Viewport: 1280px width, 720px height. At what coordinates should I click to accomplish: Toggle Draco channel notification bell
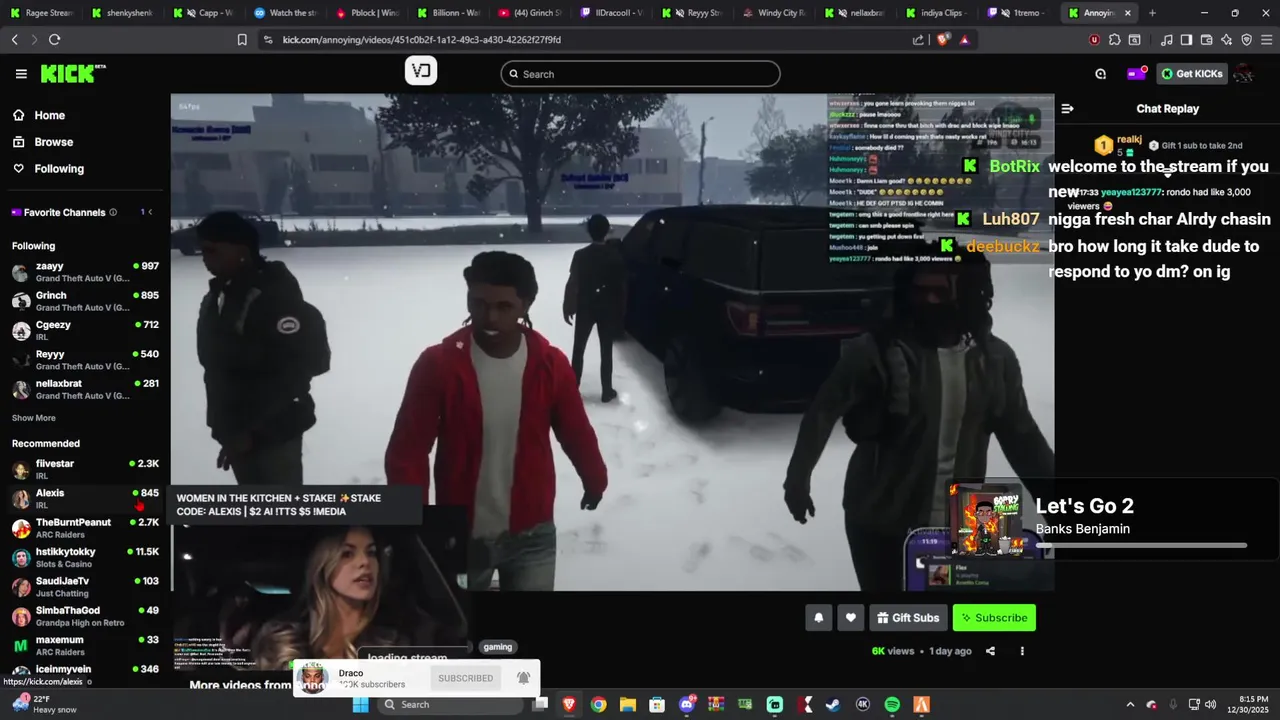point(523,678)
